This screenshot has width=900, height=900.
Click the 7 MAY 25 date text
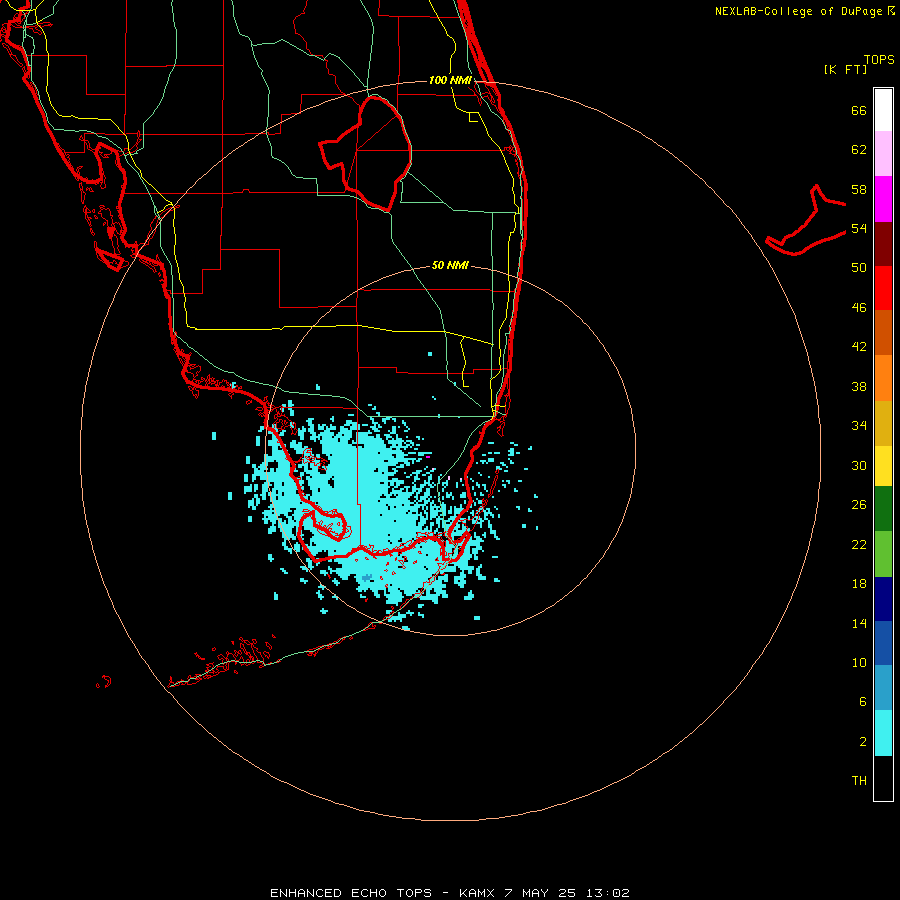(540, 893)
